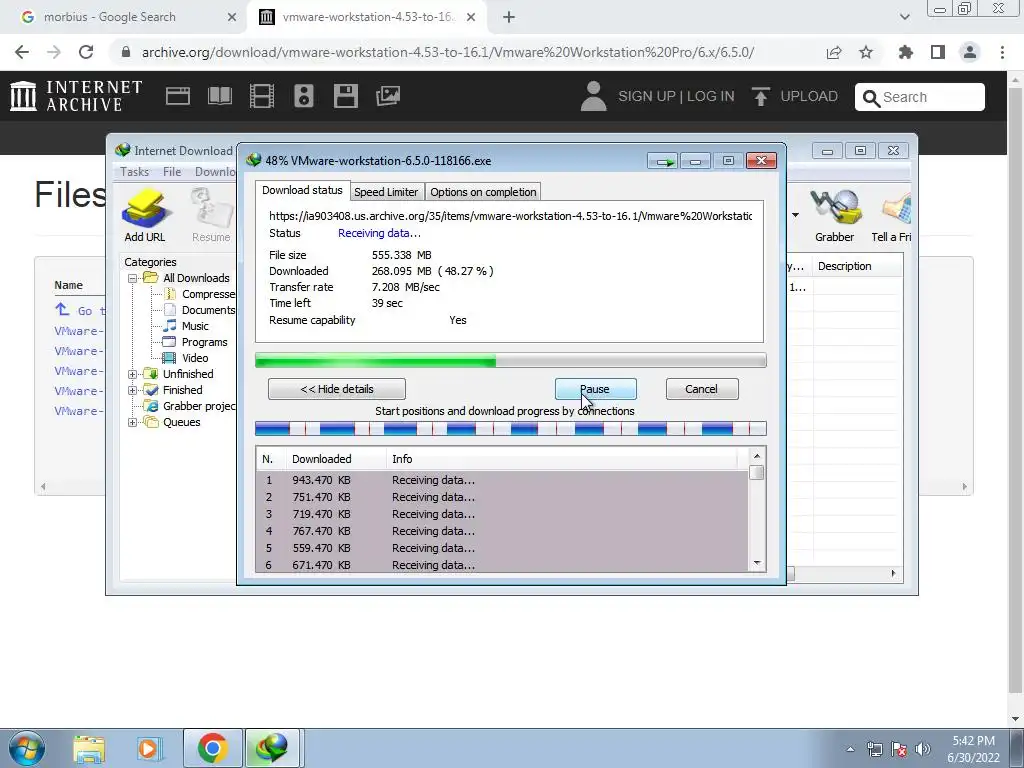This screenshot has width=1024, height=768.
Task: Click the UPLOAD link text
Action: 809,97
